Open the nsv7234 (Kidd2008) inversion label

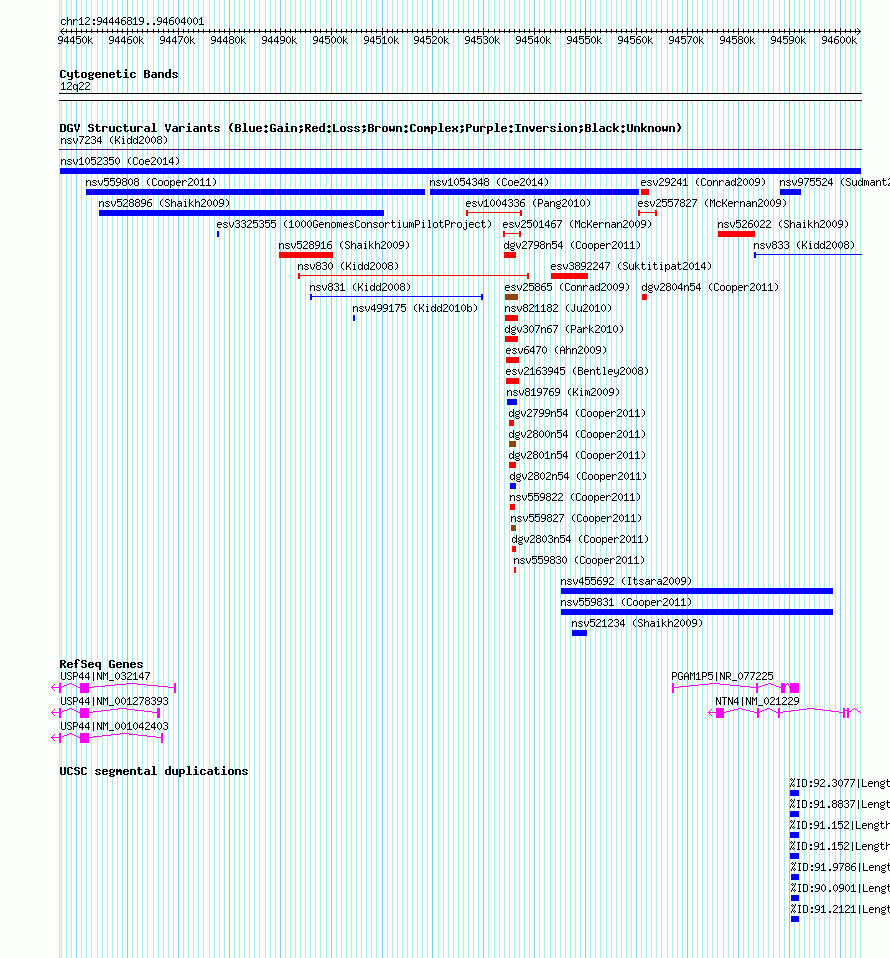(x=114, y=140)
